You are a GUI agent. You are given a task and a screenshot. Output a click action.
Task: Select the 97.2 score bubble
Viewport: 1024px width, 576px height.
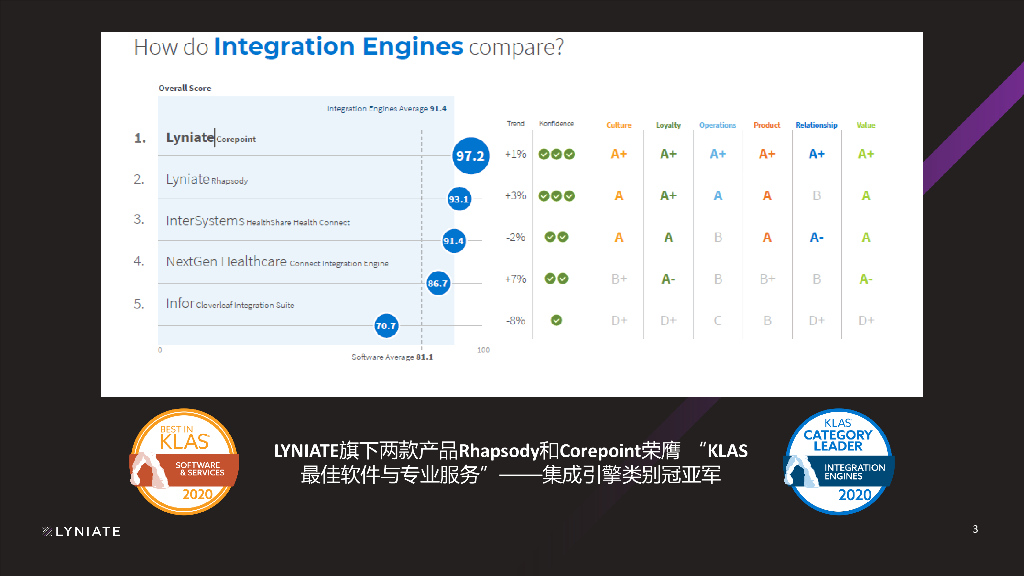pyautogui.click(x=471, y=155)
